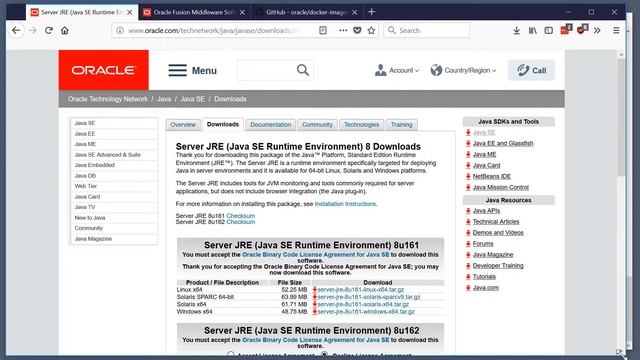The image size is (640, 360).
Task: Open Java EE and Glassfish link
Action: click(503, 143)
